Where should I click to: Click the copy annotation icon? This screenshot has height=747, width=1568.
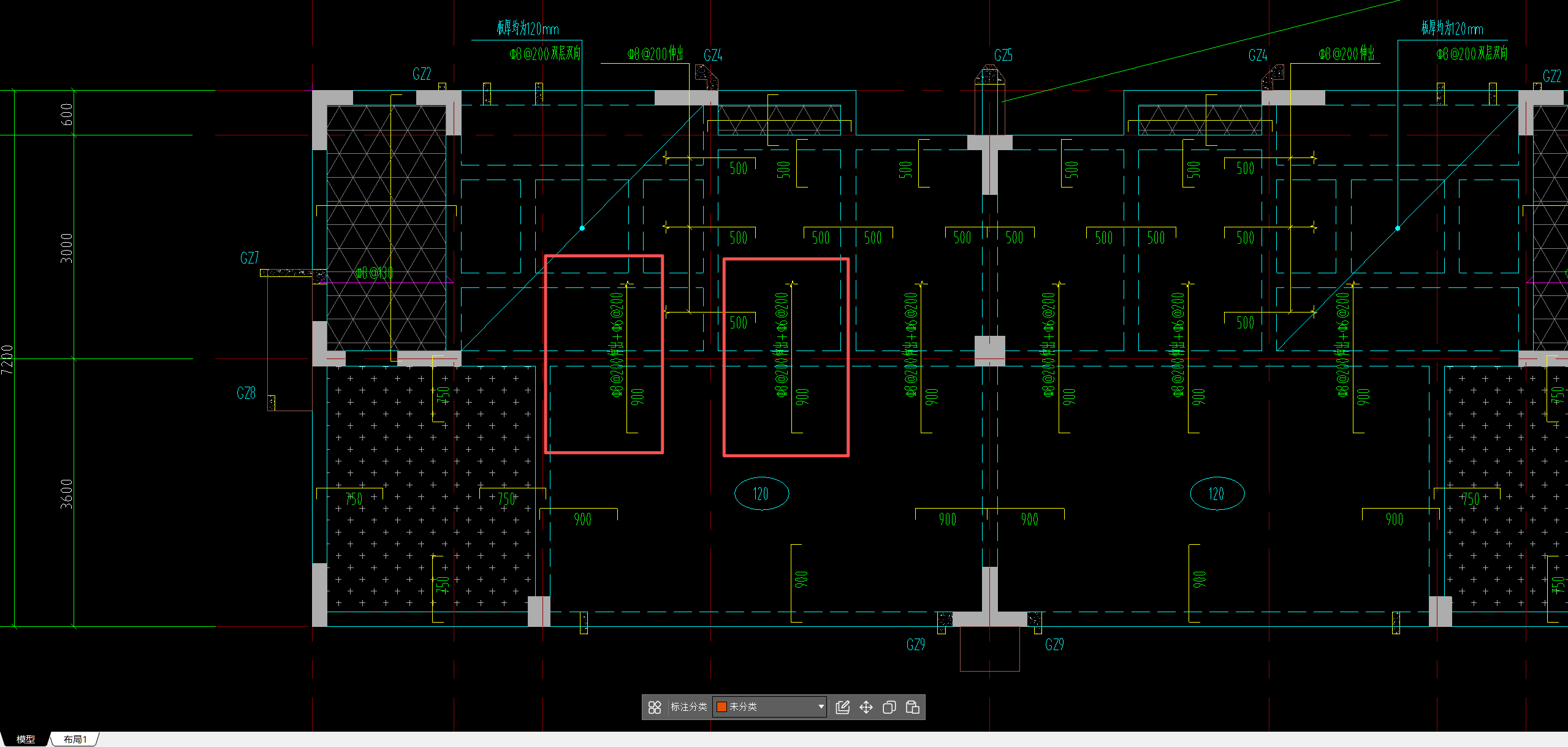point(889,707)
